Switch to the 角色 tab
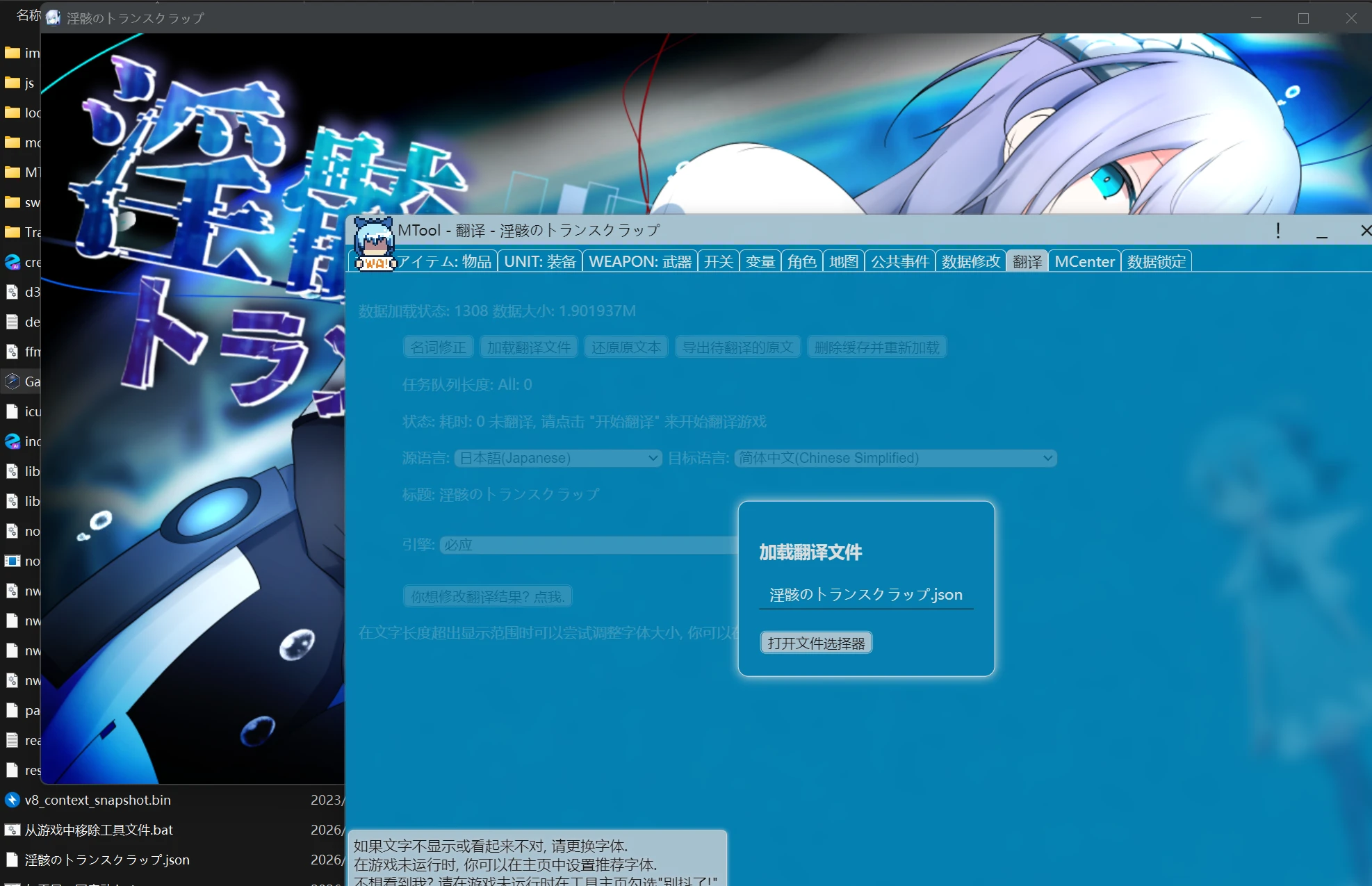 (802, 261)
